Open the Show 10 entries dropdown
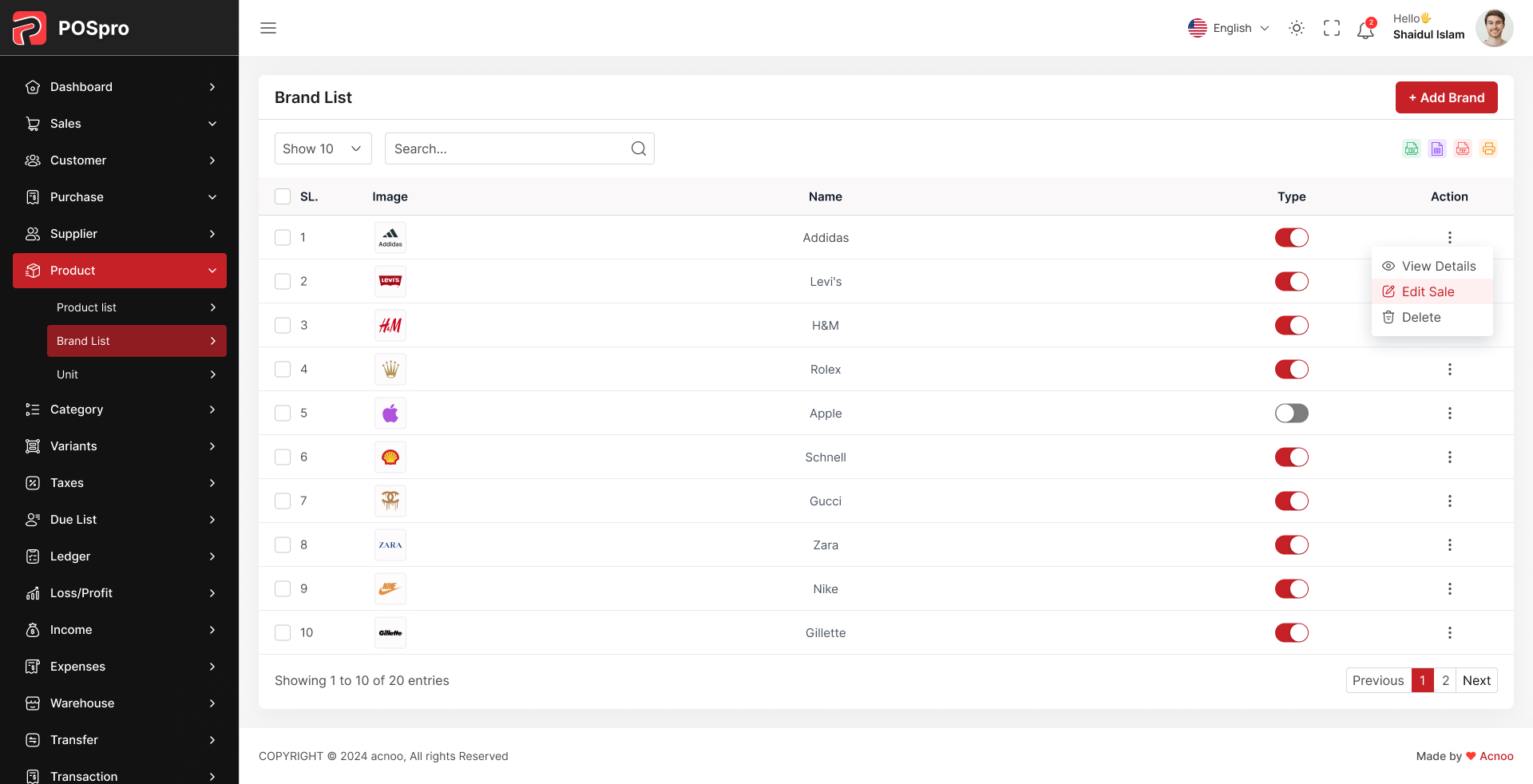Image resolution: width=1533 pixels, height=784 pixels. tap(323, 148)
